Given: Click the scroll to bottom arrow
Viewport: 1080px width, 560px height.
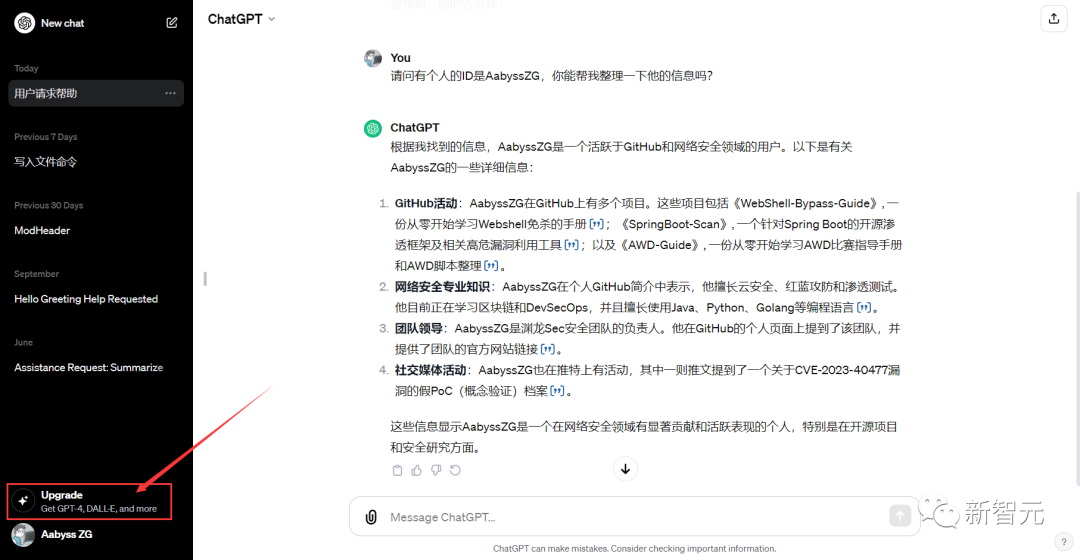Looking at the screenshot, I should coord(625,469).
